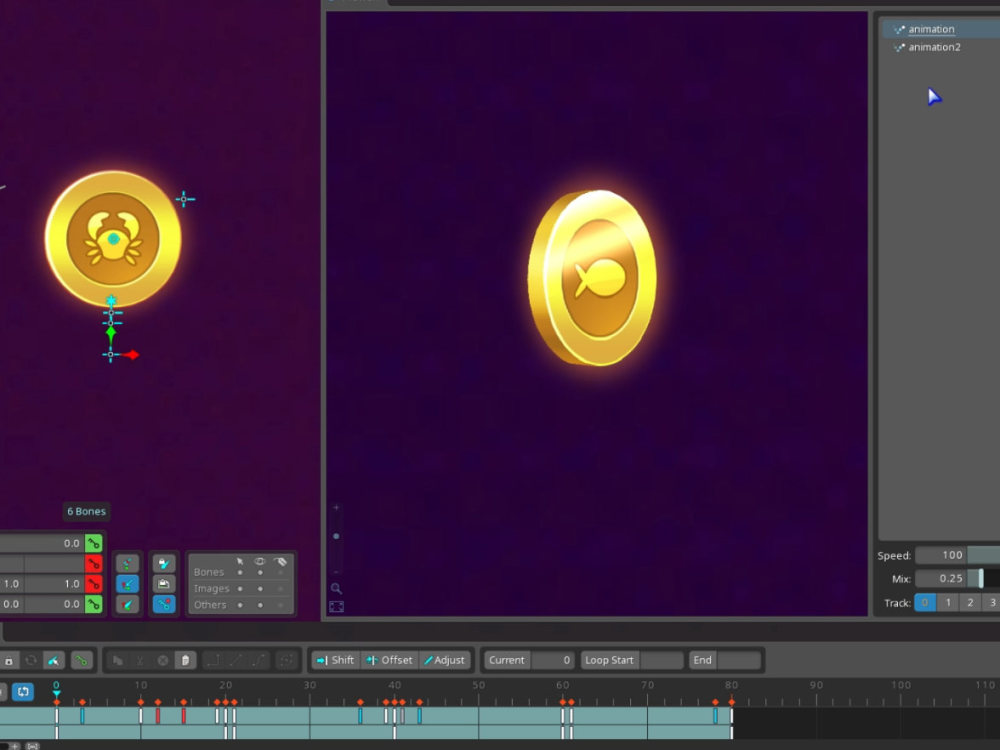Screen dimensions: 1000x750
Task: Select the stepped curve icon
Action: pyautogui.click(x=213, y=661)
